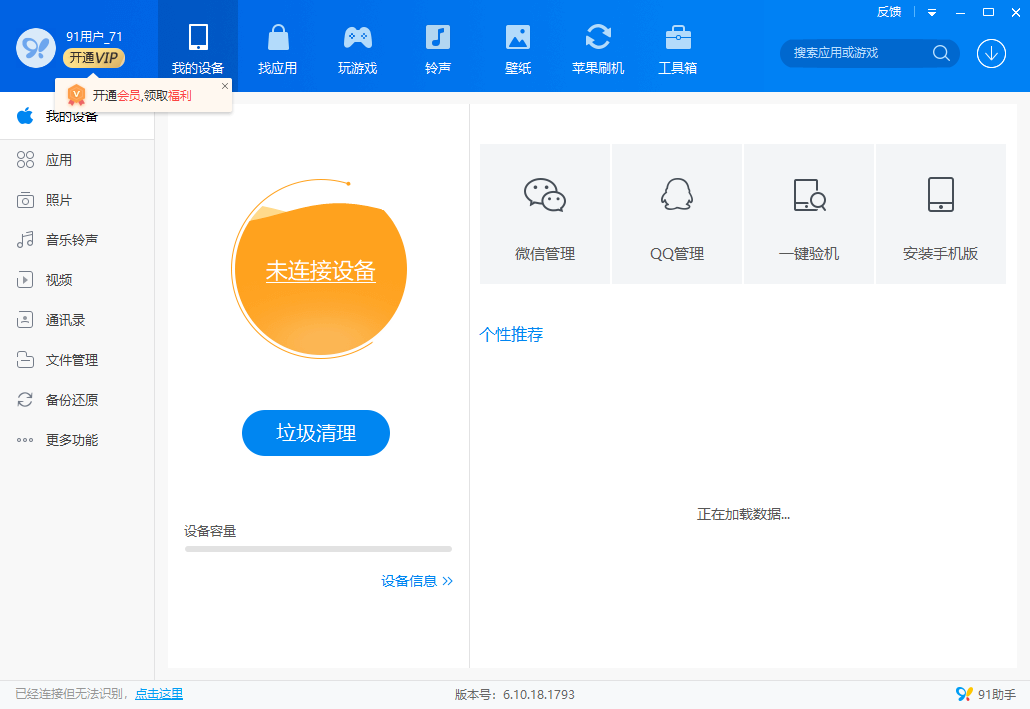Click the 91 user avatar logo
Screen dimensions: 1030x709
tap(35, 47)
